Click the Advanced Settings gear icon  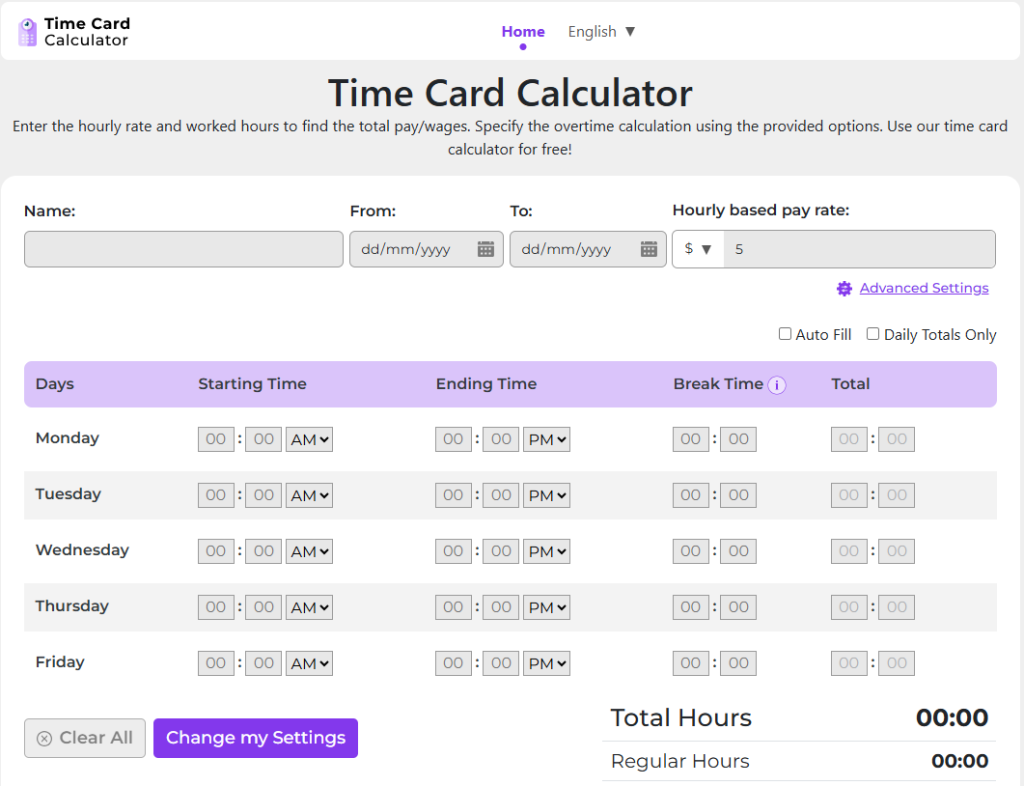pyautogui.click(x=844, y=288)
